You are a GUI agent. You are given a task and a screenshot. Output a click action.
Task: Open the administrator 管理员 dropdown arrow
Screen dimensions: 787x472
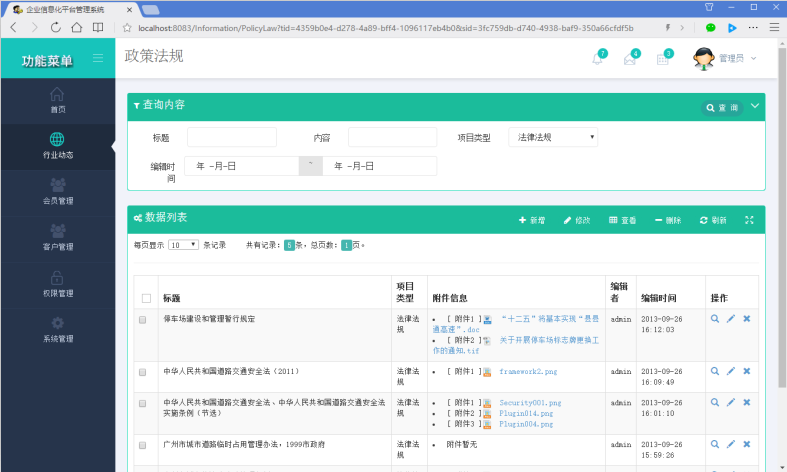[x=753, y=59]
